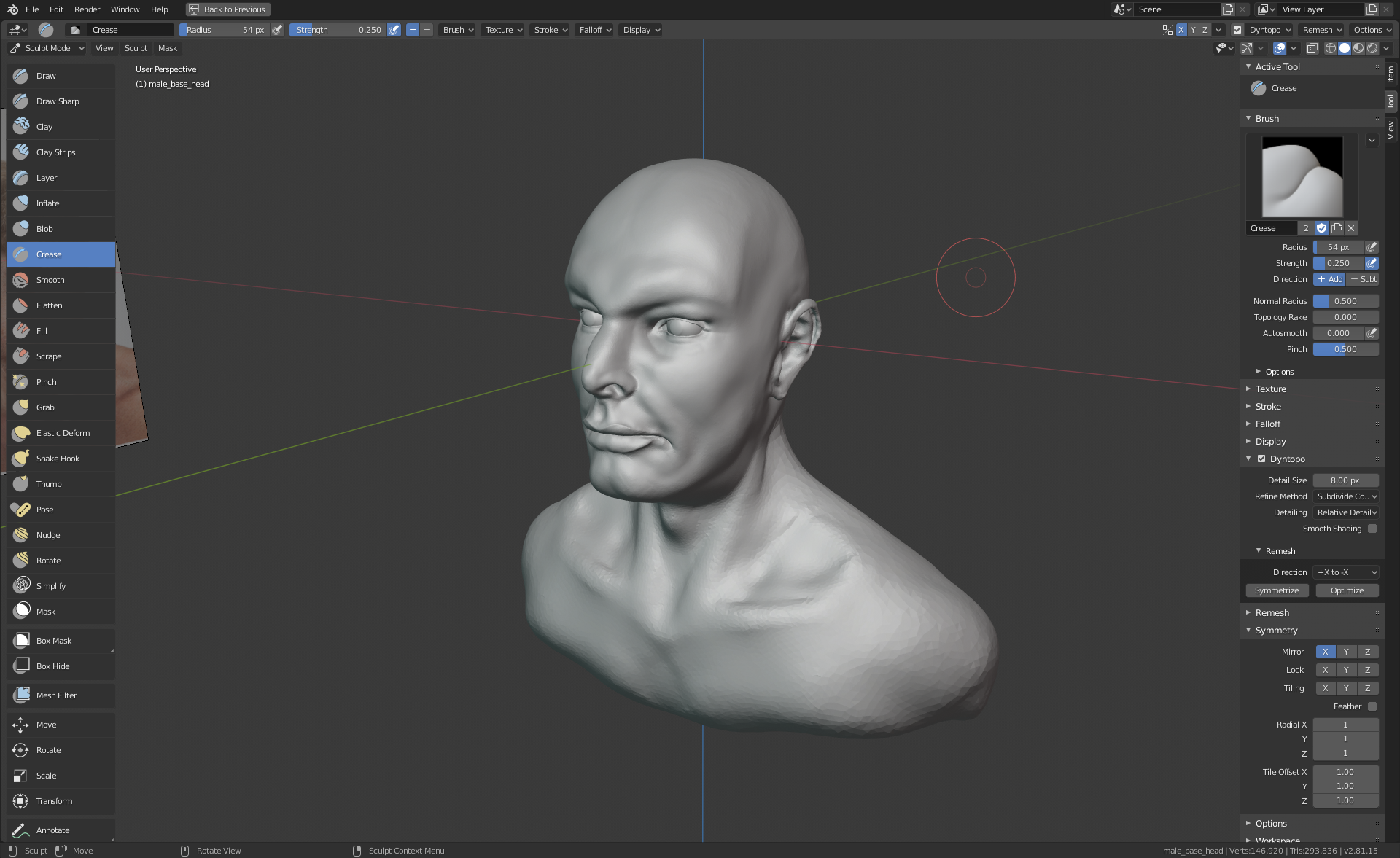Select the Annotate tool
Viewport: 1400px width, 858px height.
pos(52,830)
